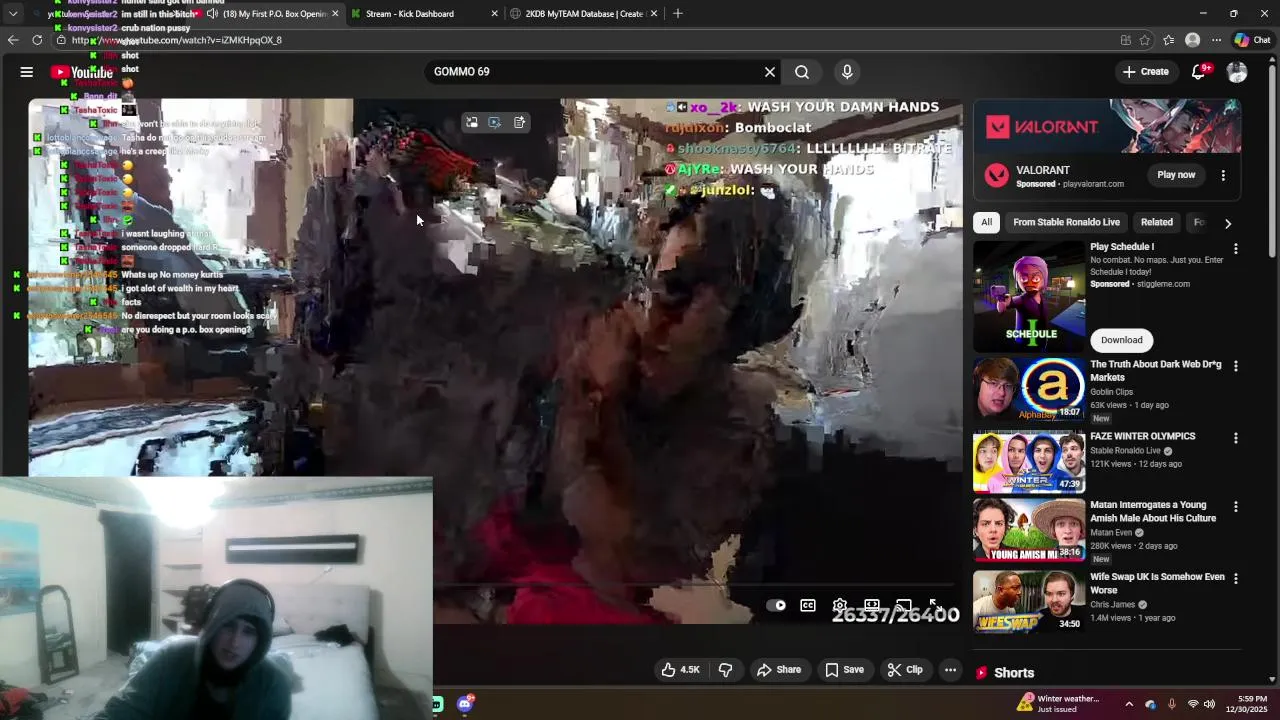Image resolution: width=1280 pixels, height=720 pixels.
Task: Open options for Dark Web Markets video
Action: click(1236, 366)
